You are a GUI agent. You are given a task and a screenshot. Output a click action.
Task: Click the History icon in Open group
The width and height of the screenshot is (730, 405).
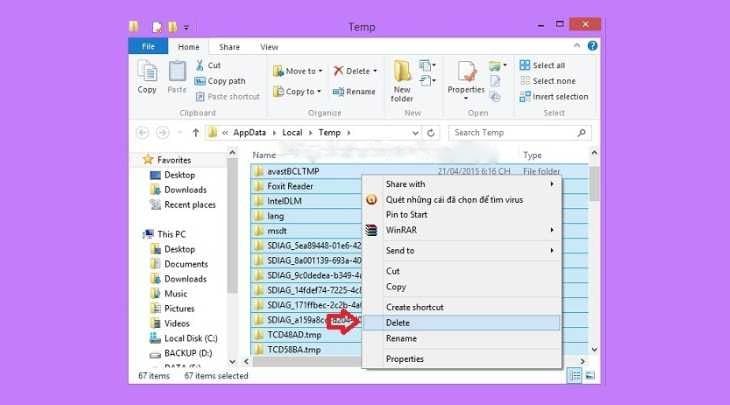coord(495,96)
